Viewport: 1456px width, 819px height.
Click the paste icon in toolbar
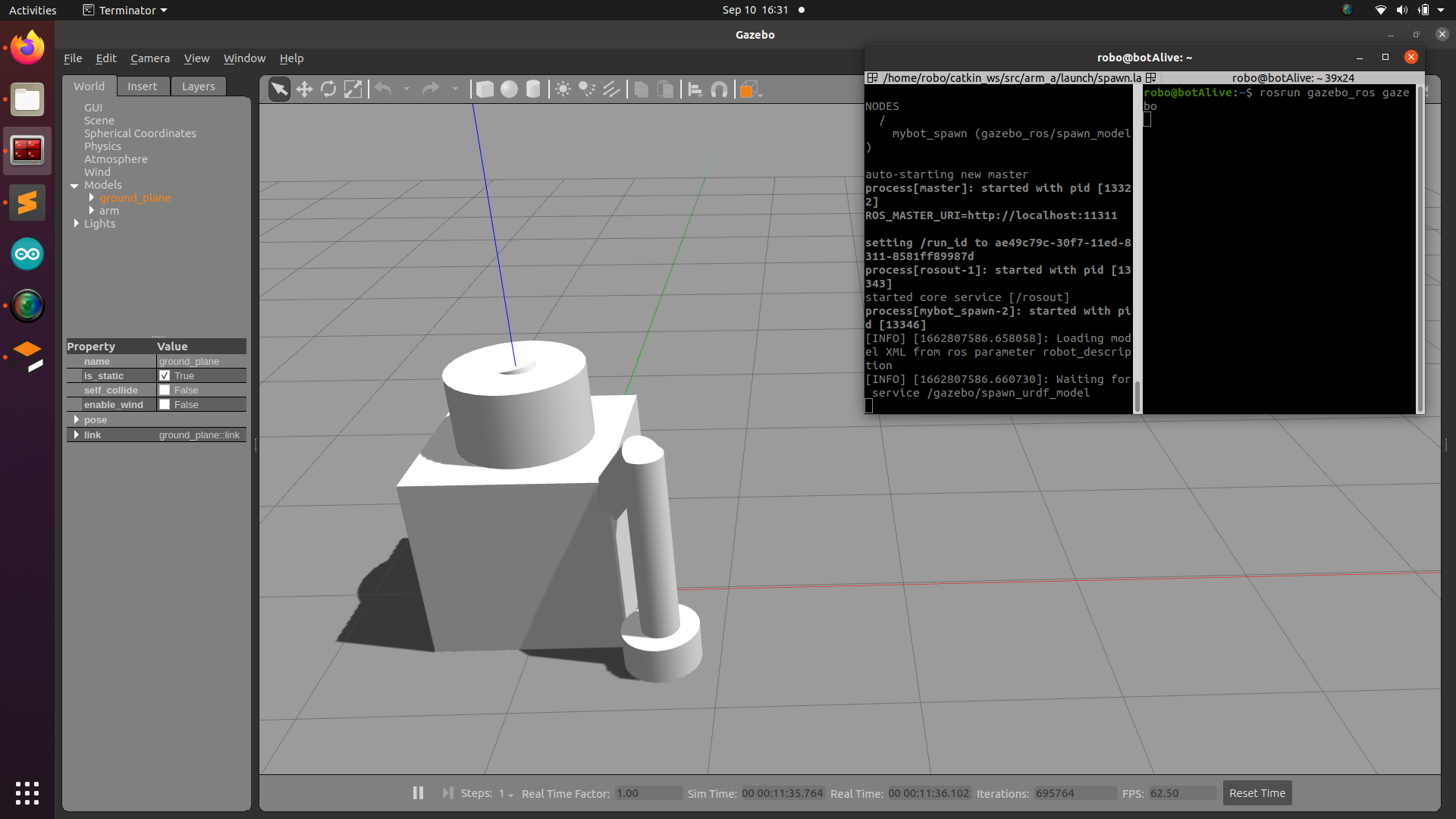click(665, 89)
